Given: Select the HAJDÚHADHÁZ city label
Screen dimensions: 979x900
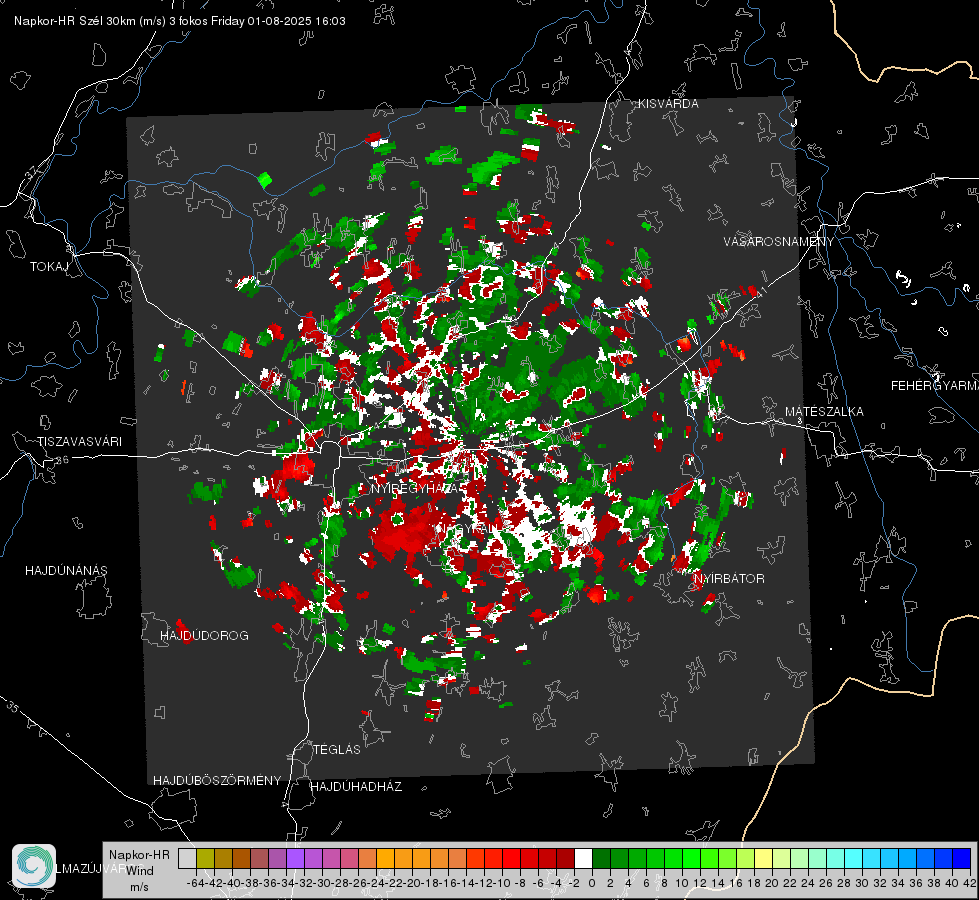Looking at the screenshot, I should point(356,786).
